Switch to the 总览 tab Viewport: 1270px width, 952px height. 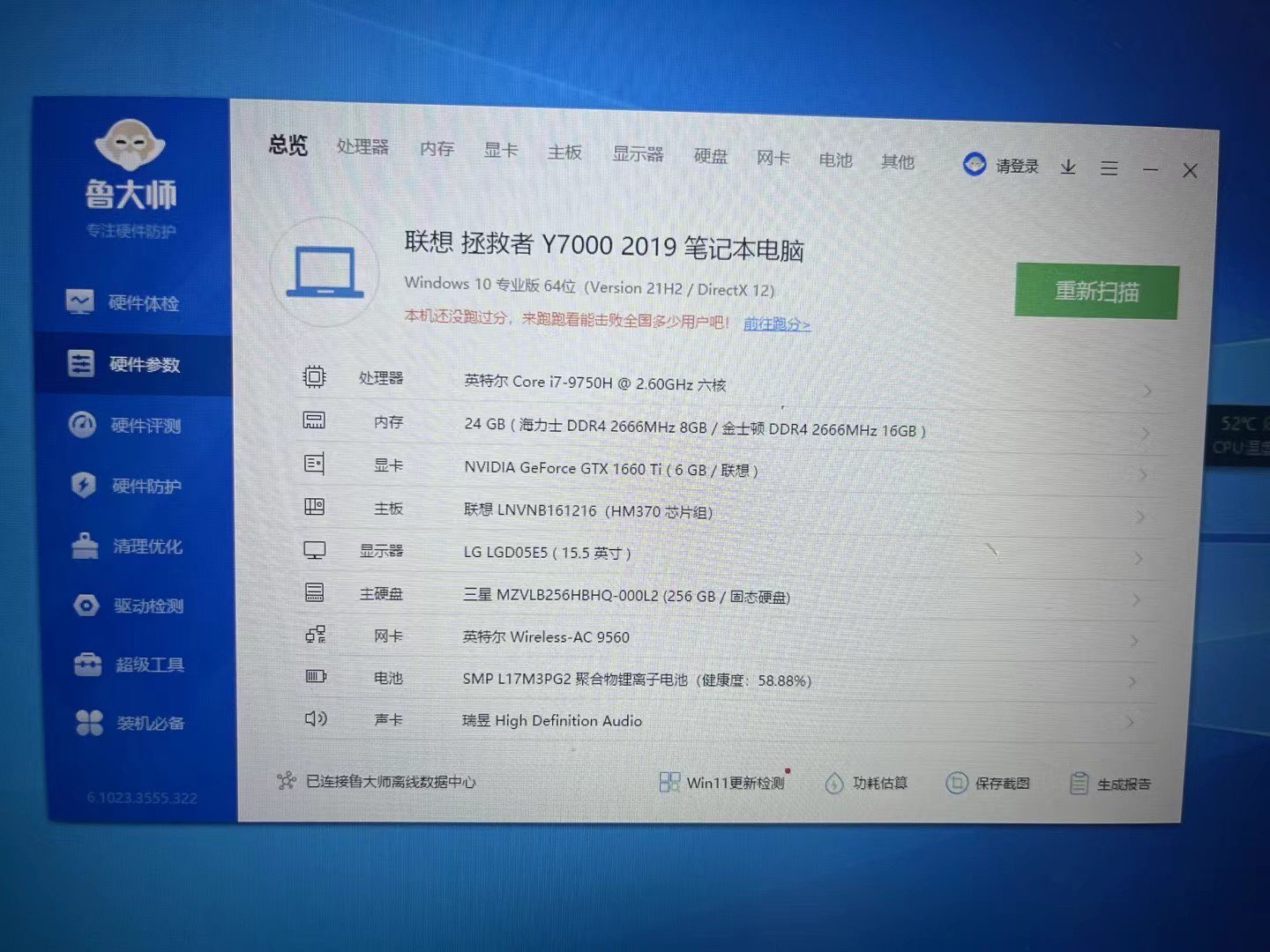click(288, 145)
